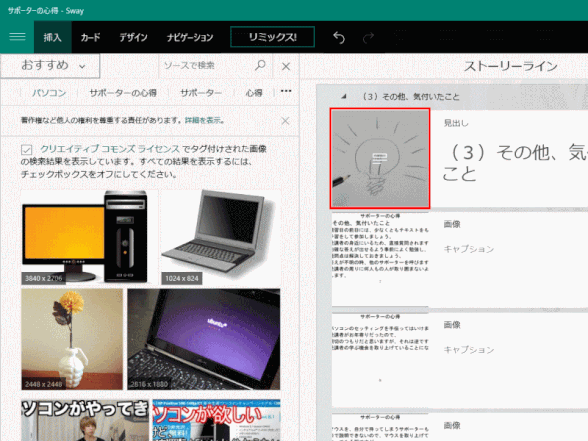Click the search magnifier icon
This screenshot has height=441, width=588.
(x=260, y=66)
